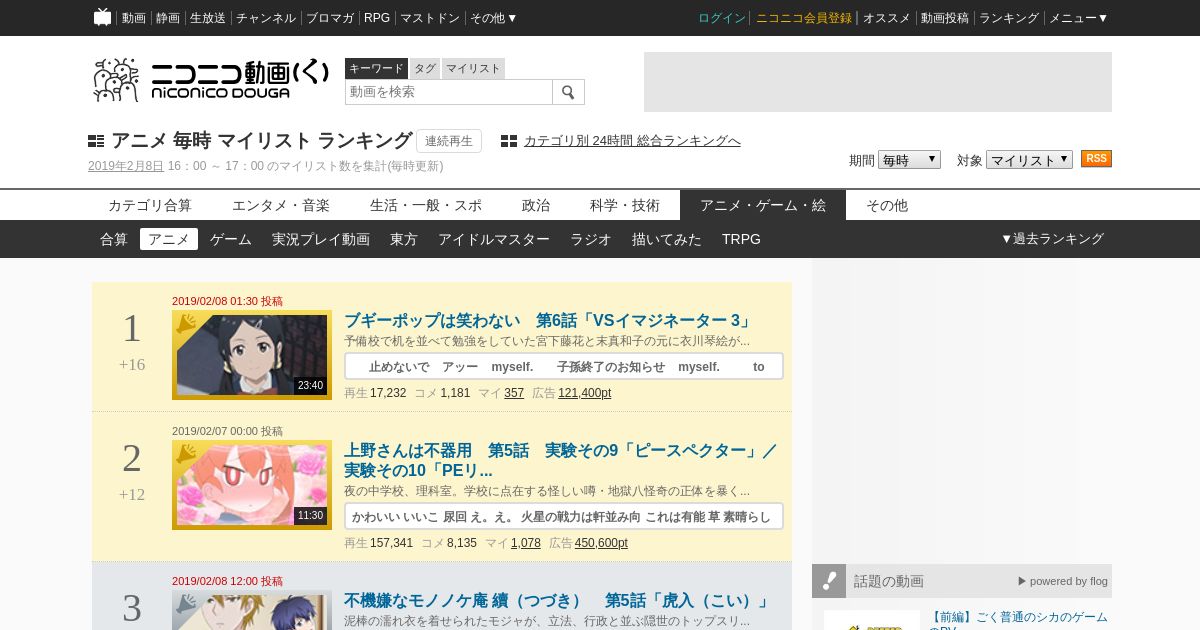Open the 【前編】ごく普通のシカのゲーム link
The width and height of the screenshot is (1200, 630).
point(1018,621)
